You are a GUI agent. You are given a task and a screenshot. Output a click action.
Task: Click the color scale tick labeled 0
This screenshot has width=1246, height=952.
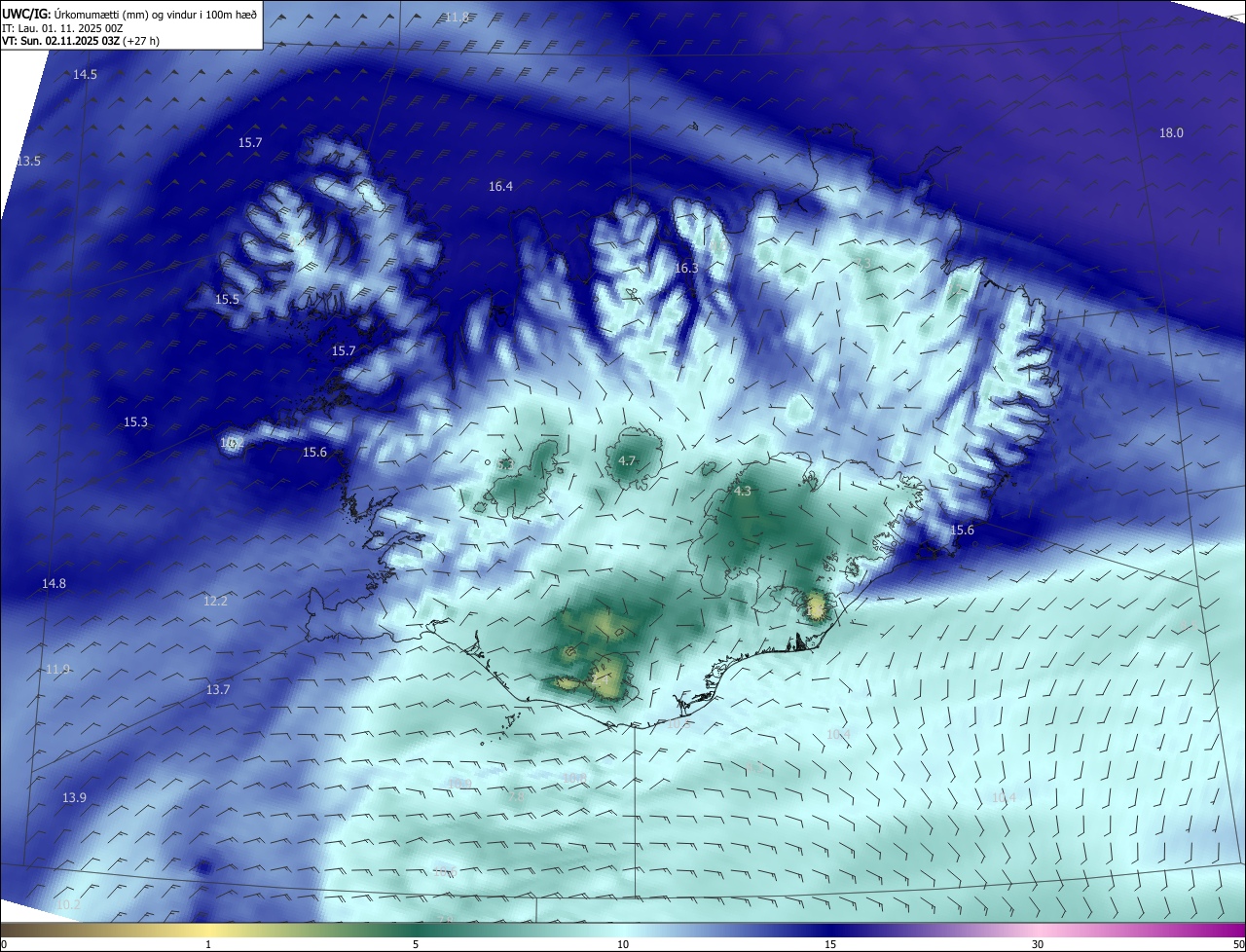point(3,945)
